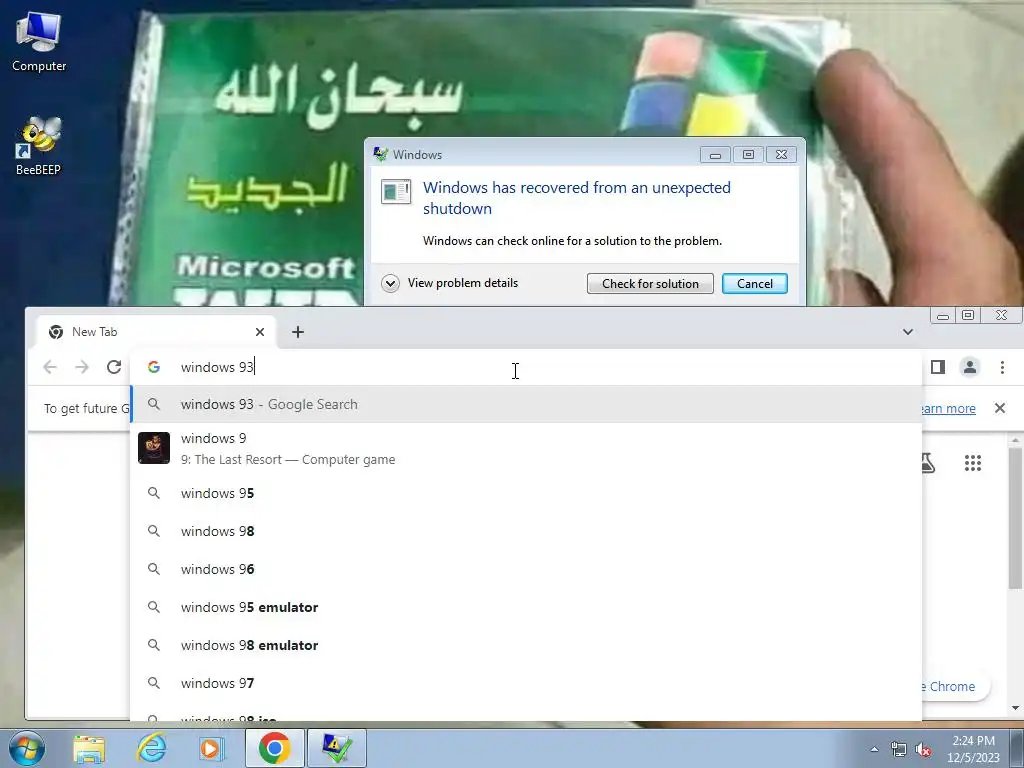Choose the windows 9 computer game suggestion

coord(526,449)
